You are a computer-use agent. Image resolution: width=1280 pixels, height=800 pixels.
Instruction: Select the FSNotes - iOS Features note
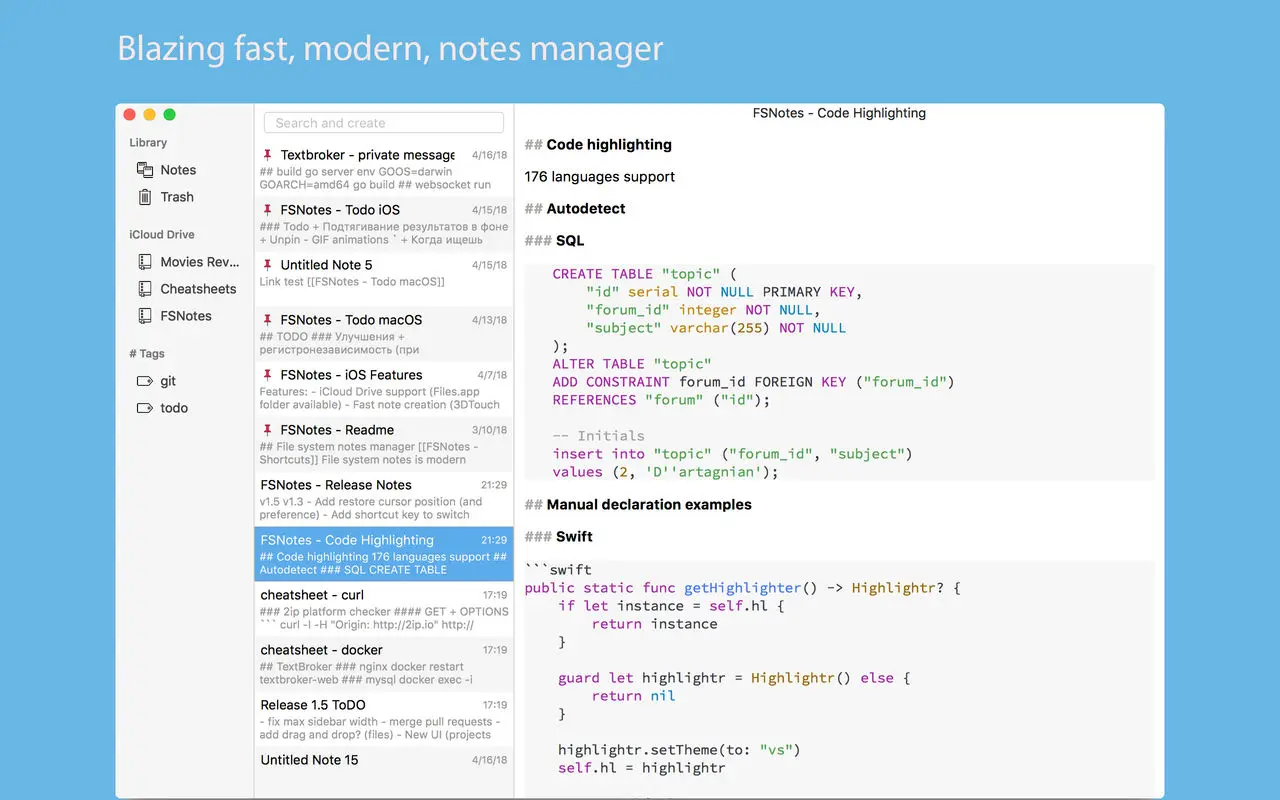(x=383, y=389)
